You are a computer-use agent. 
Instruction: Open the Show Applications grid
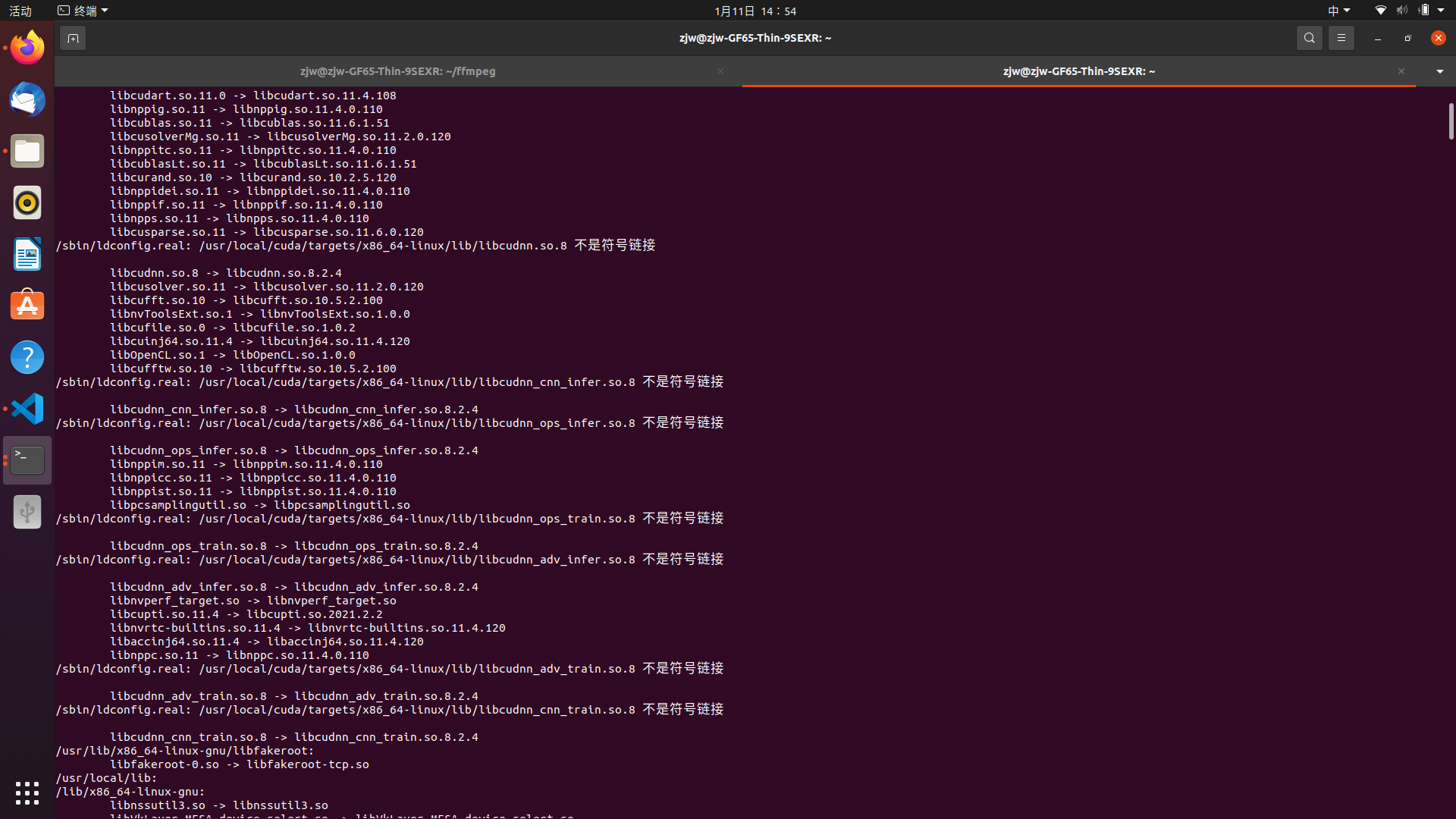pos(27,792)
